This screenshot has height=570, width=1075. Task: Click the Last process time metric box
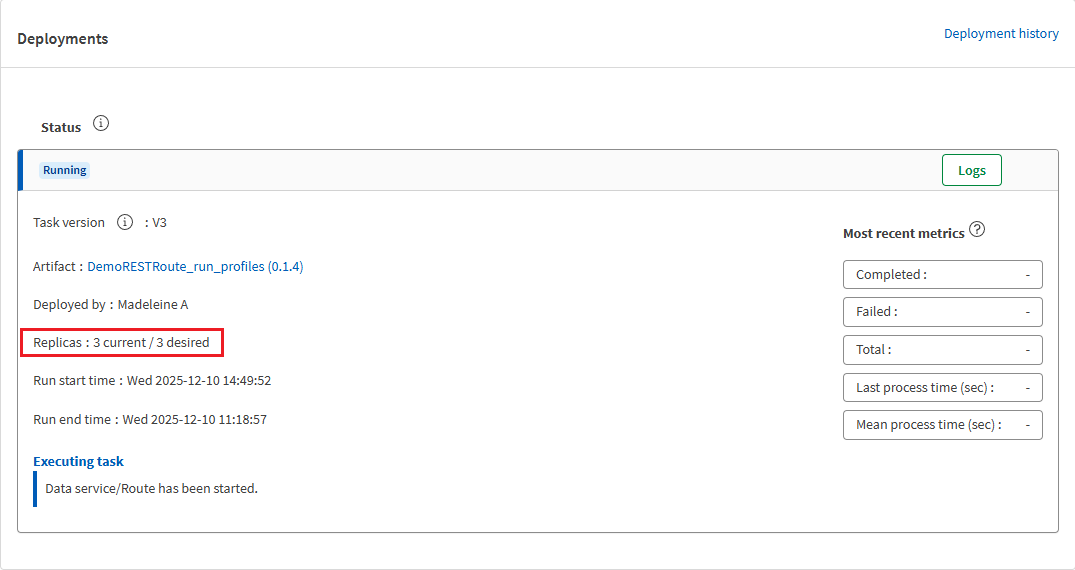click(942, 388)
